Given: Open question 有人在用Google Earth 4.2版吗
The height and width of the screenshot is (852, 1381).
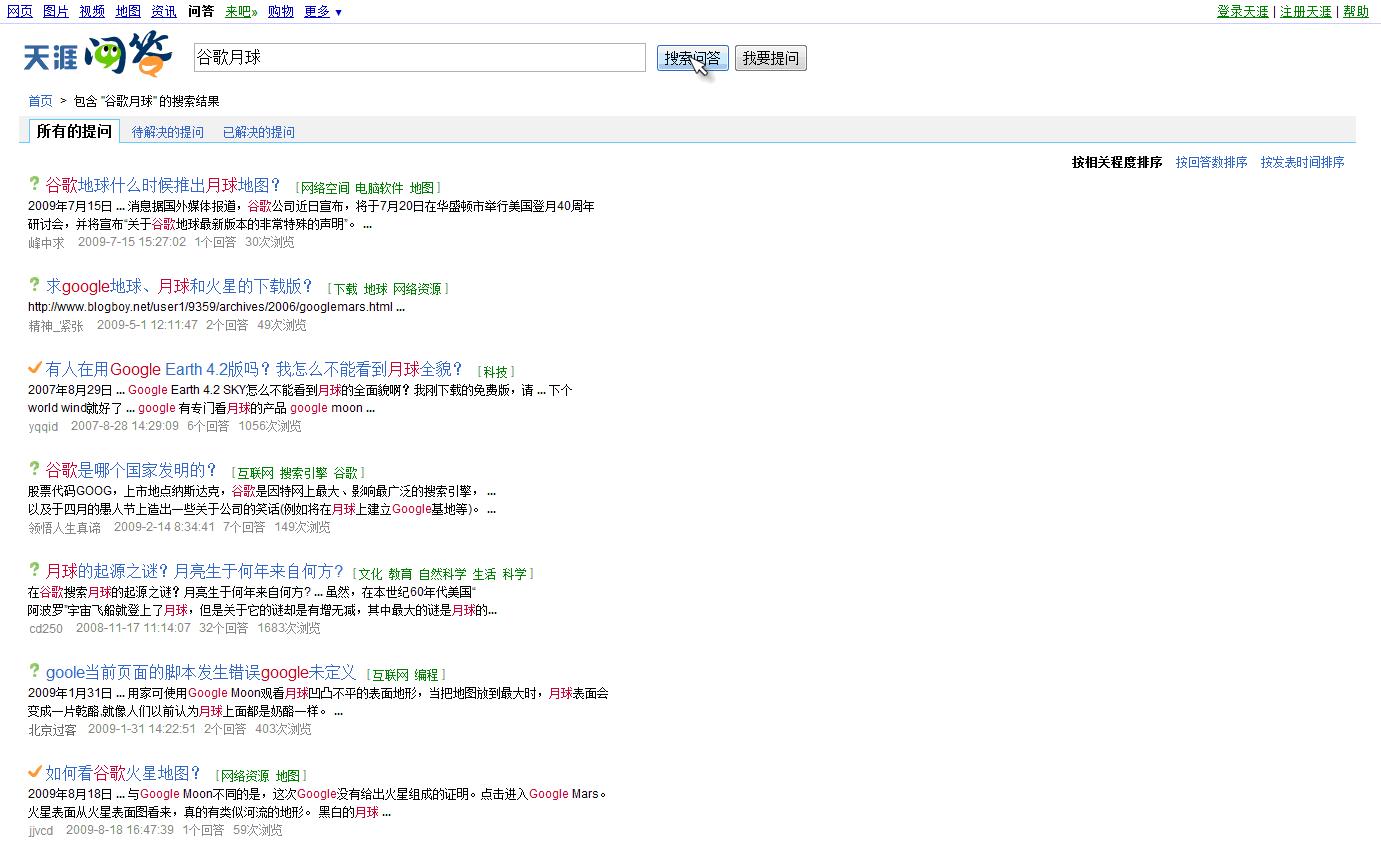Looking at the screenshot, I should [254, 369].
